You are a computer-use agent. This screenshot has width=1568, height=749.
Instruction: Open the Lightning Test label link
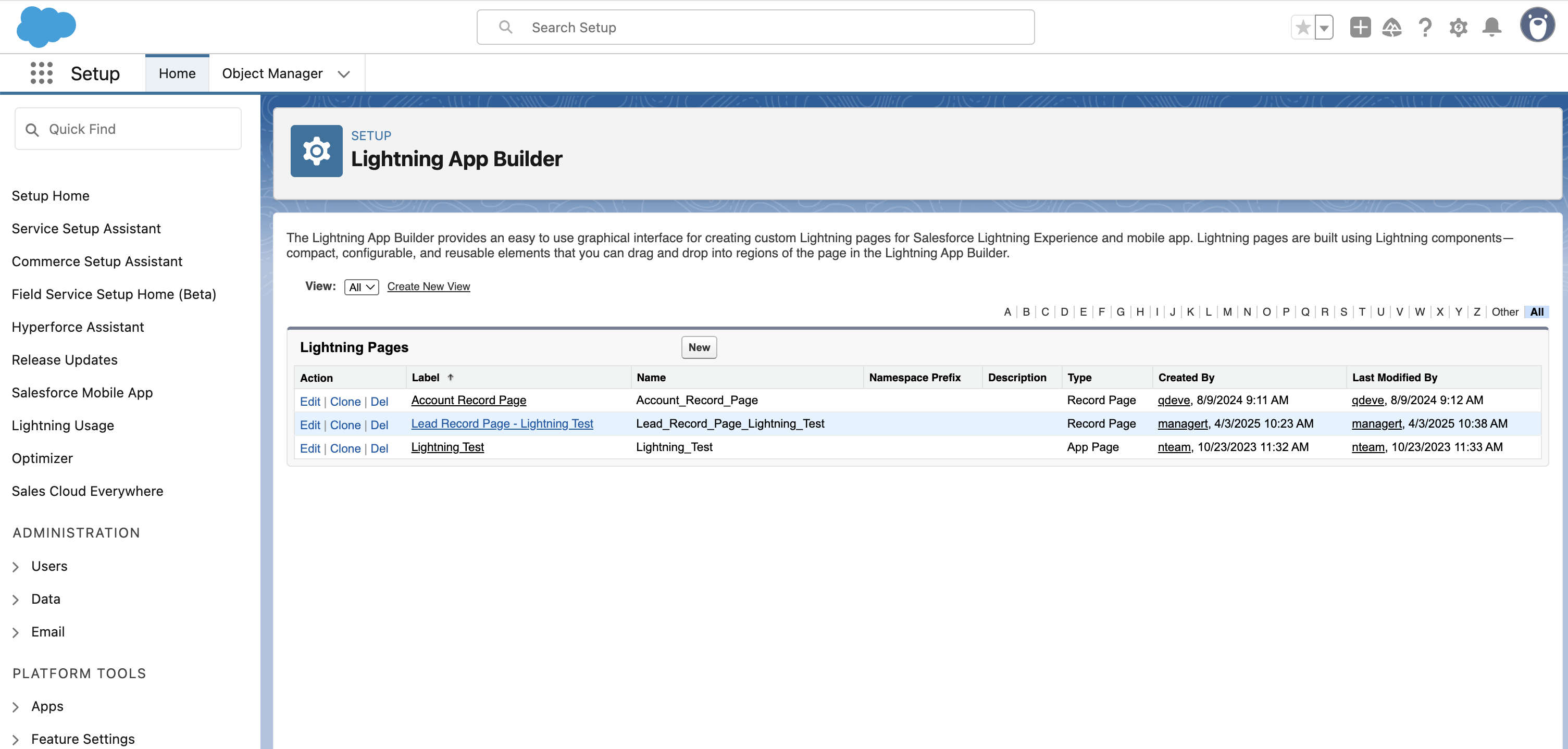pos(447,447)
